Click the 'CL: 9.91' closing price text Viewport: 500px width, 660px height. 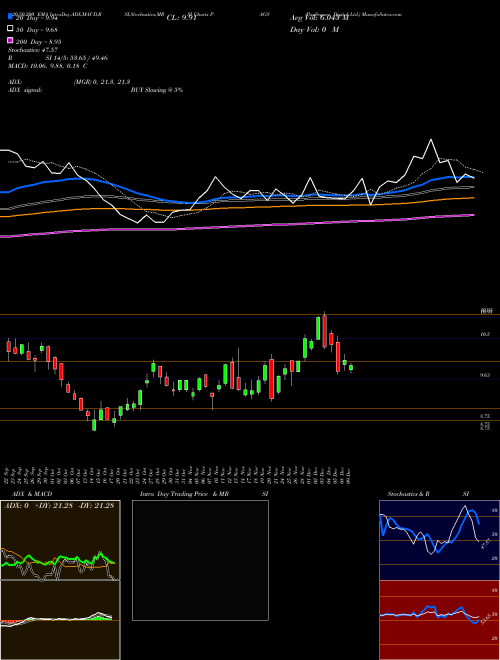pyautogui.click(x=181, y=18)
